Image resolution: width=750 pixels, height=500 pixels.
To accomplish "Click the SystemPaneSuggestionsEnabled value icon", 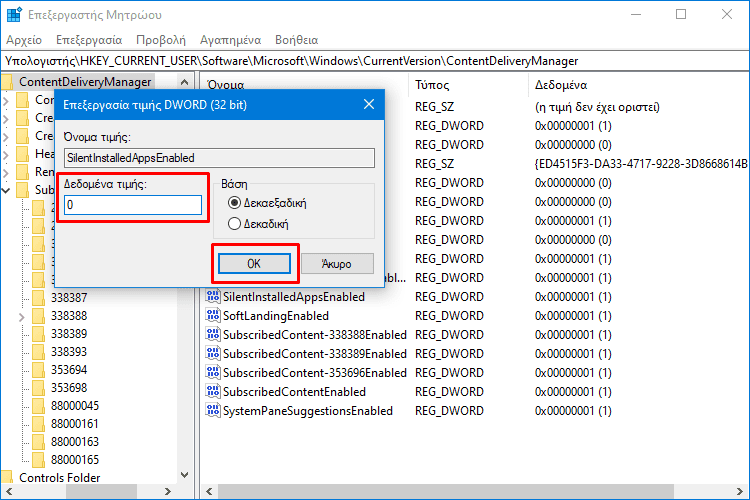I will (213, 410).
